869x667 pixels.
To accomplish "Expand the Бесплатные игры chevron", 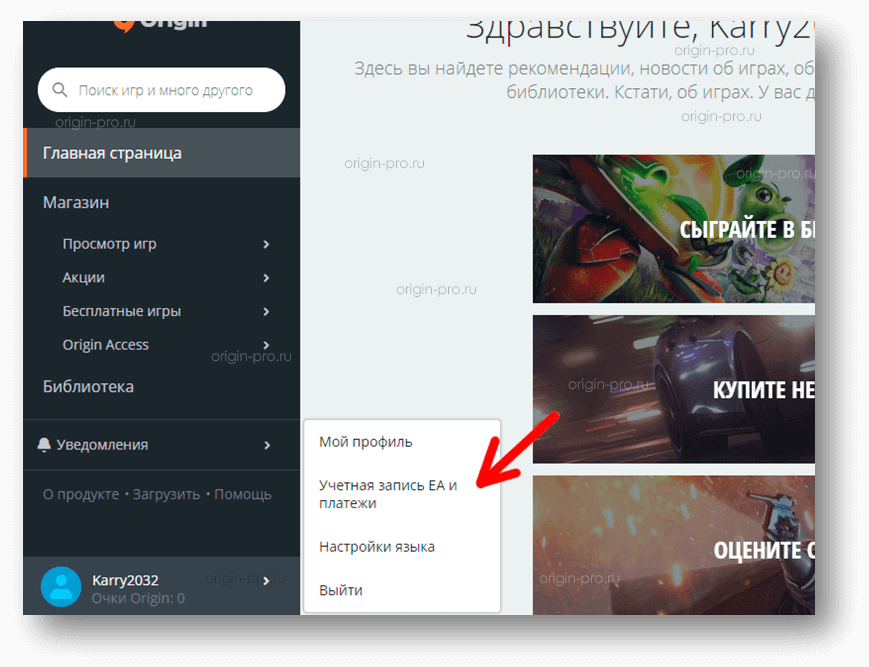I will tap(267, 311).
